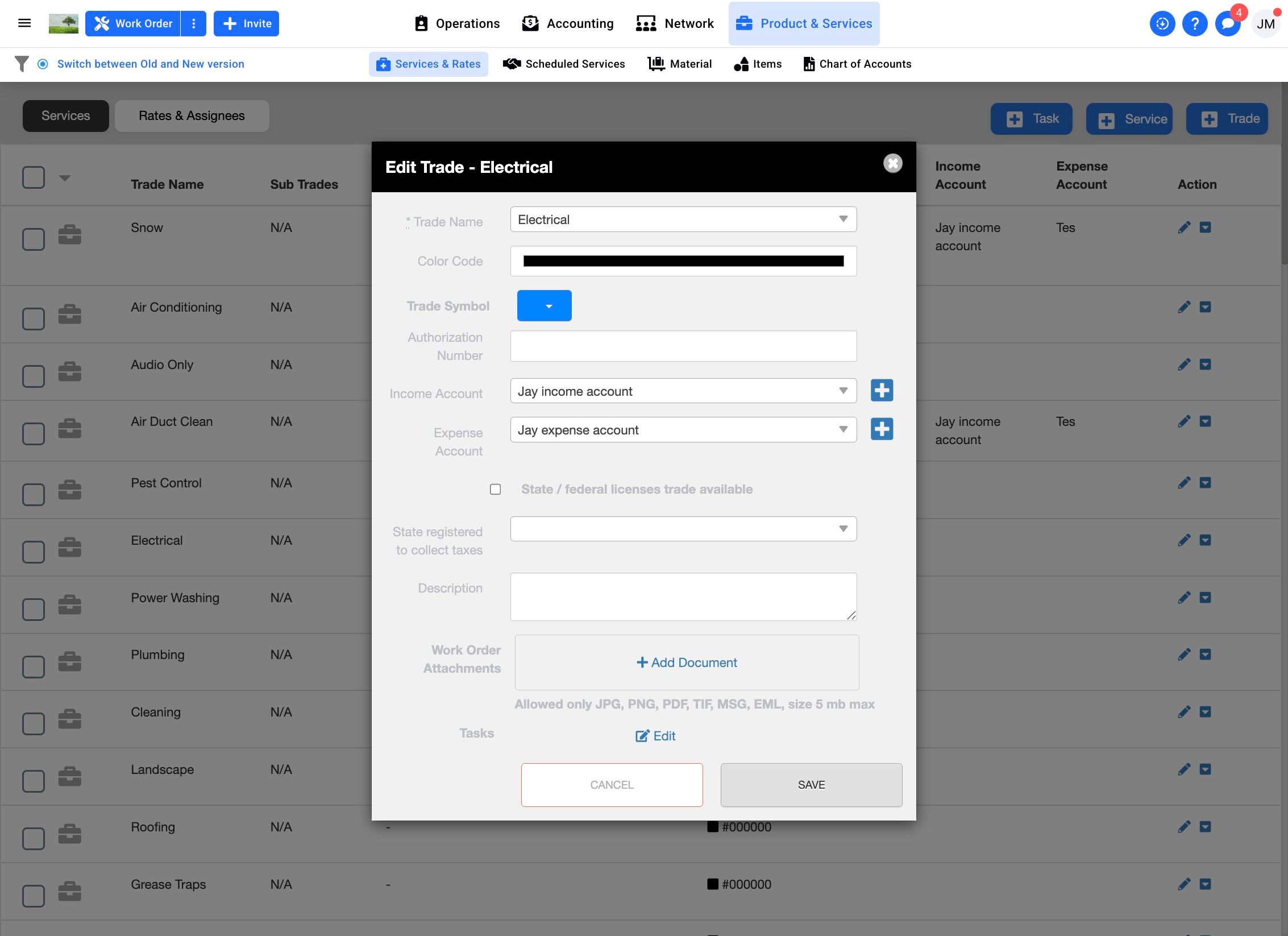This screenshot has width=1288, height=936.
Task: Switch to Rates & Assignees tab
Action: (x=192, y=116)
